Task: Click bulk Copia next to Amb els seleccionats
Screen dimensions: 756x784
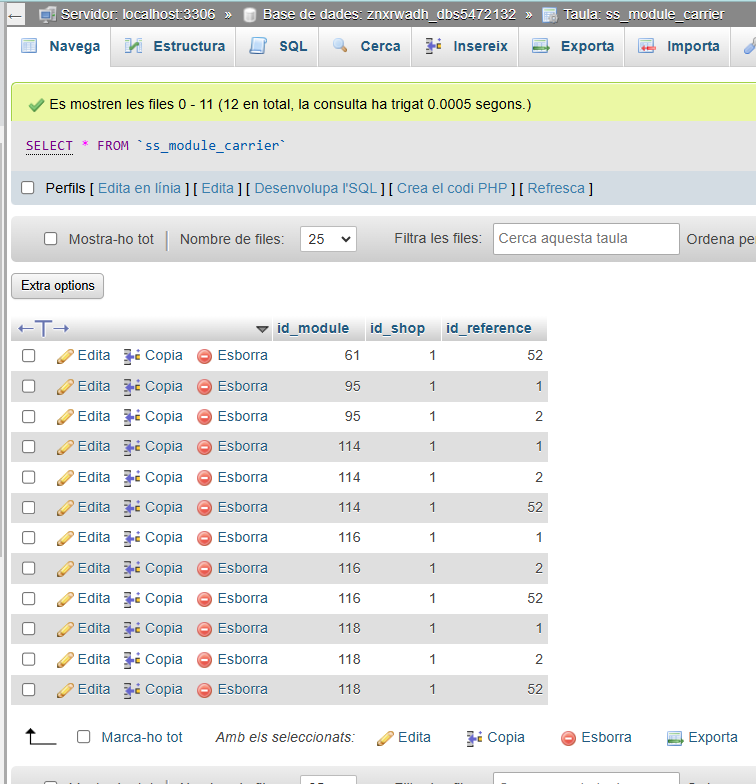Action: [x=496, y=738]
